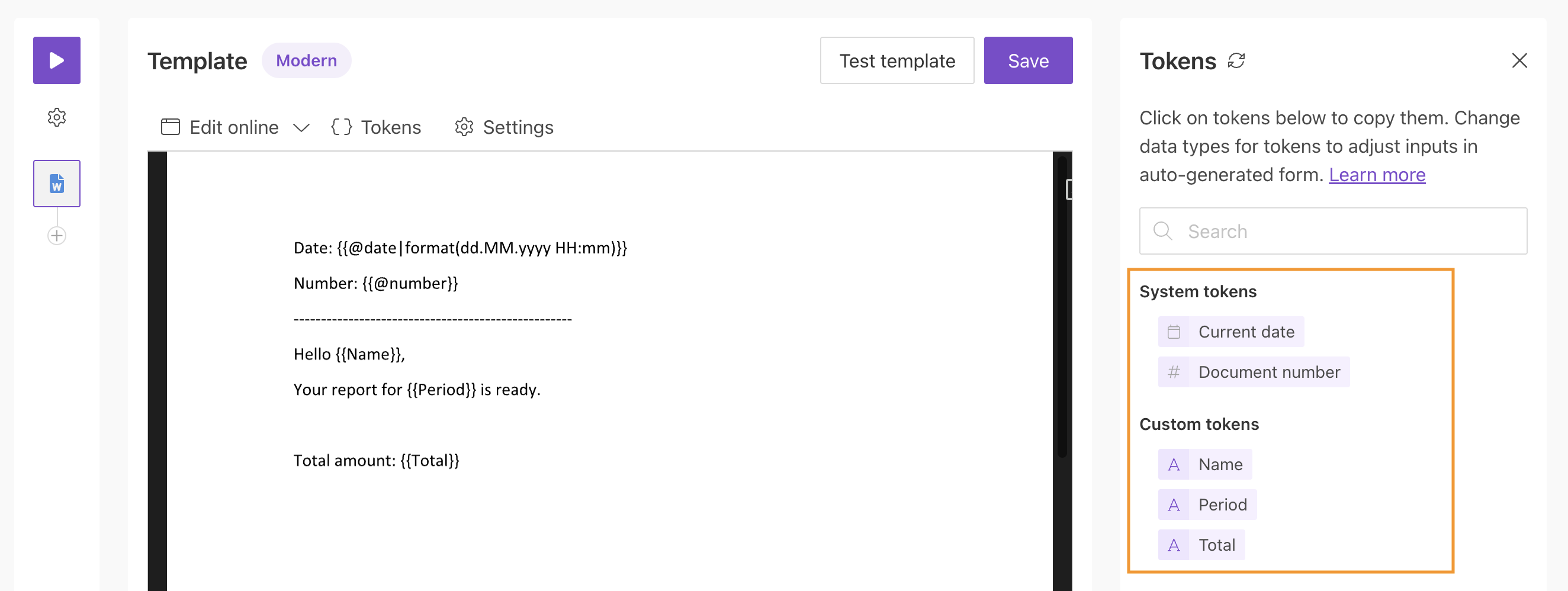The height and width of the screenshot is (591, 1568).
Task: Follow the Learn more link
Action: pos(1376,175)
